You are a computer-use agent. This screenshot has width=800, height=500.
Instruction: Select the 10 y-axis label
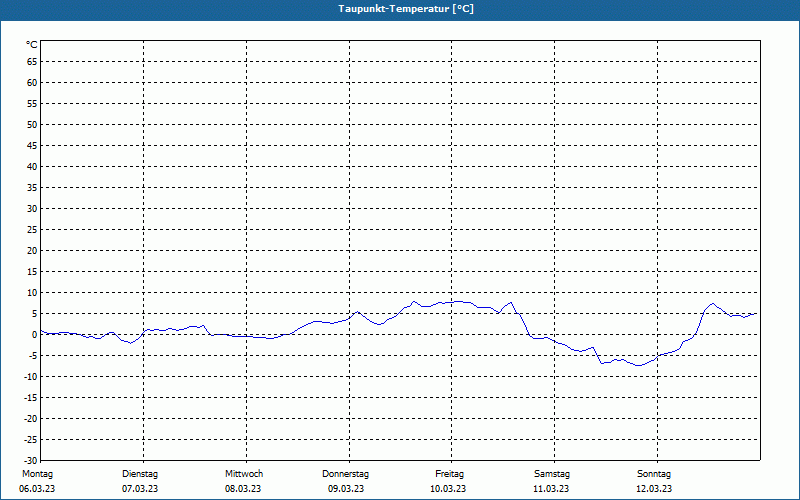tap(32, 292)
